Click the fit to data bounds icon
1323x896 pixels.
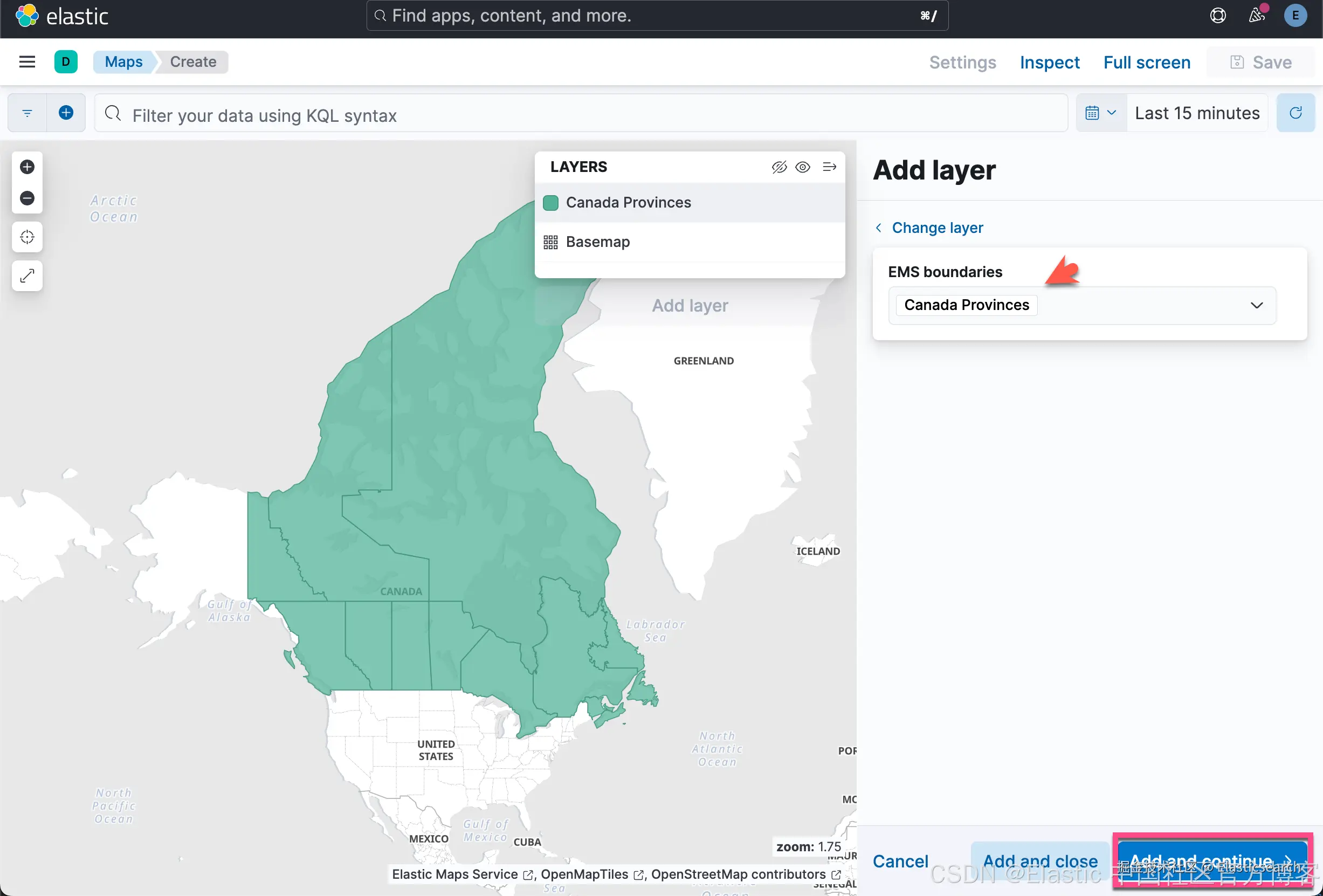(27, 237)
